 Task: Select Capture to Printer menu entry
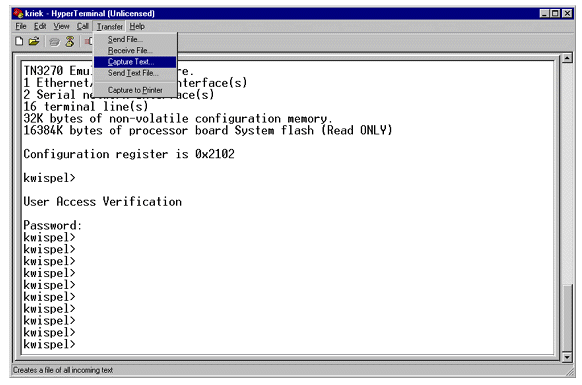135,90
